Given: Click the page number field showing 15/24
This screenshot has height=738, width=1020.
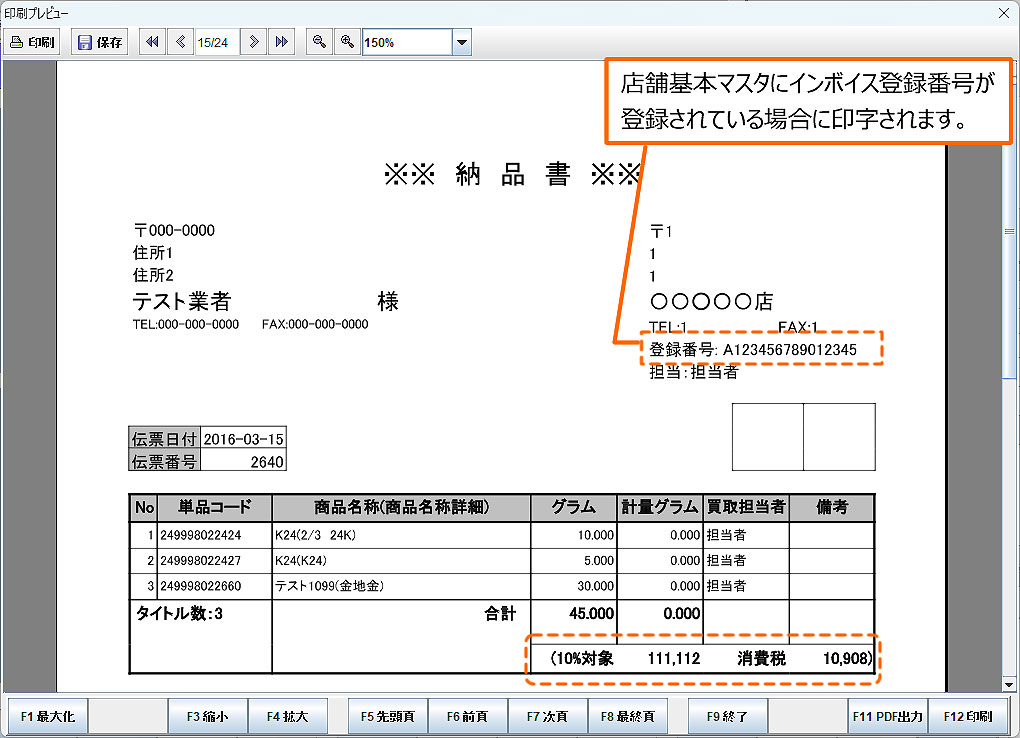Looking at the screenshot, I should [214, 42].
